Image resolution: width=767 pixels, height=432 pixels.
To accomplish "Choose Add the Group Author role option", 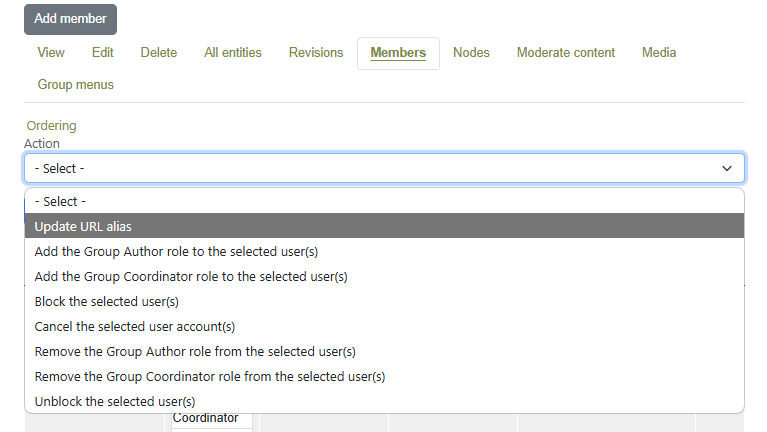I will pyautogui.click(x=176, y=251).
